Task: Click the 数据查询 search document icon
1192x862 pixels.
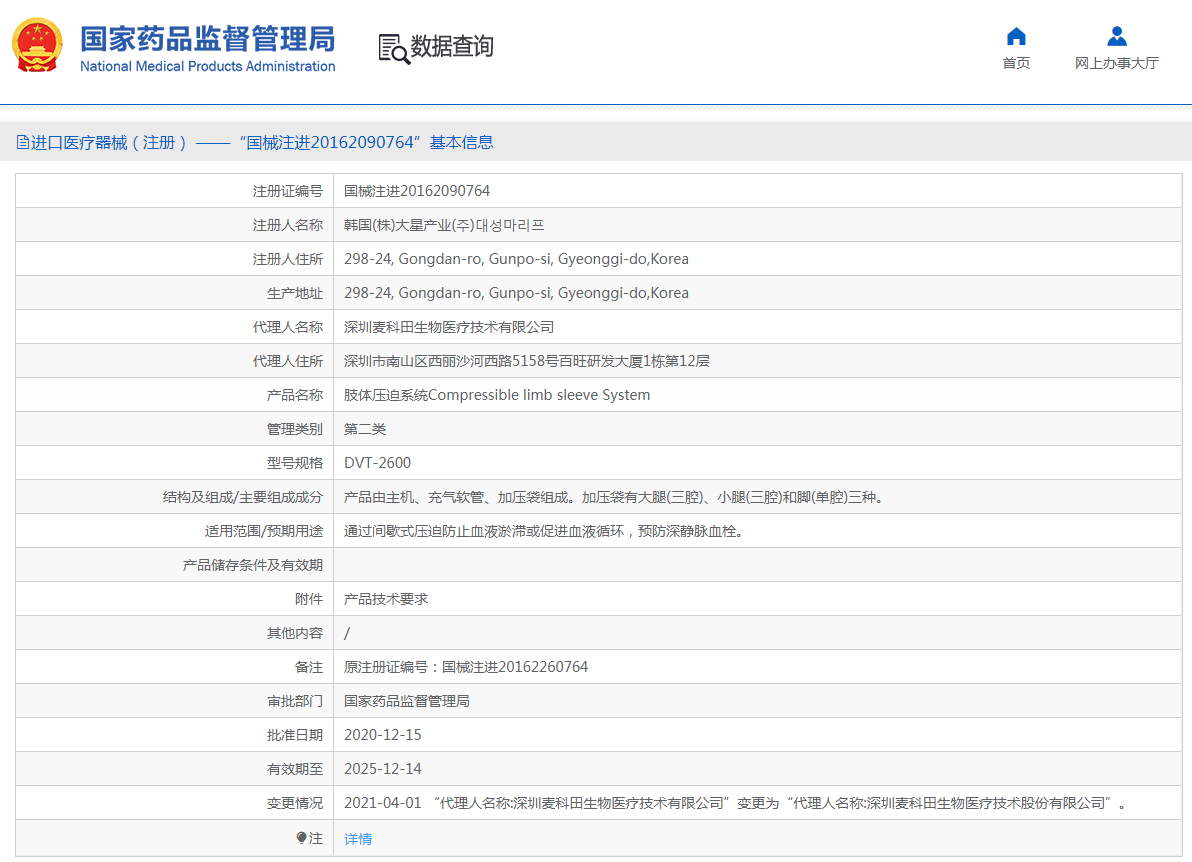Action: click(x=394, y=49)
